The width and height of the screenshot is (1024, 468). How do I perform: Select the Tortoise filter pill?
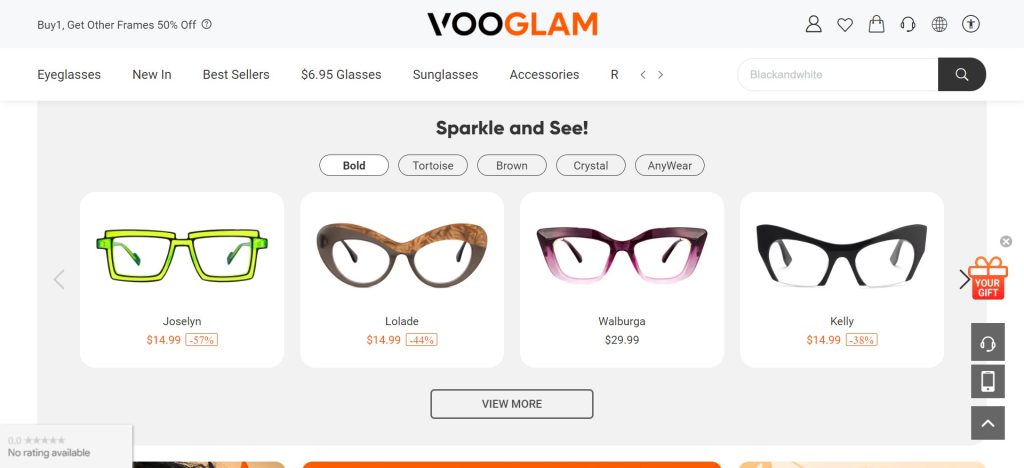(433, 165)
